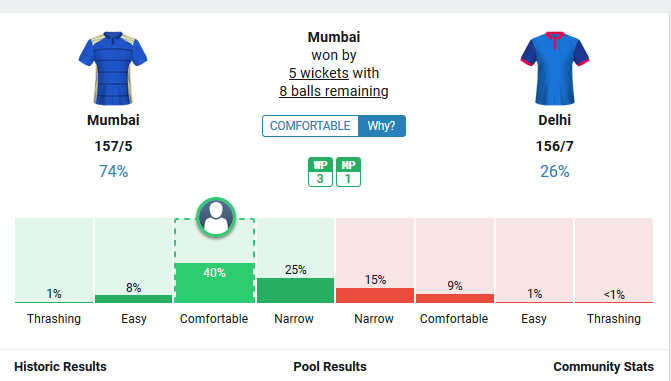Switch to the Pool Results tab
This screenshot has width=671, height=381.
pos(330,366)
